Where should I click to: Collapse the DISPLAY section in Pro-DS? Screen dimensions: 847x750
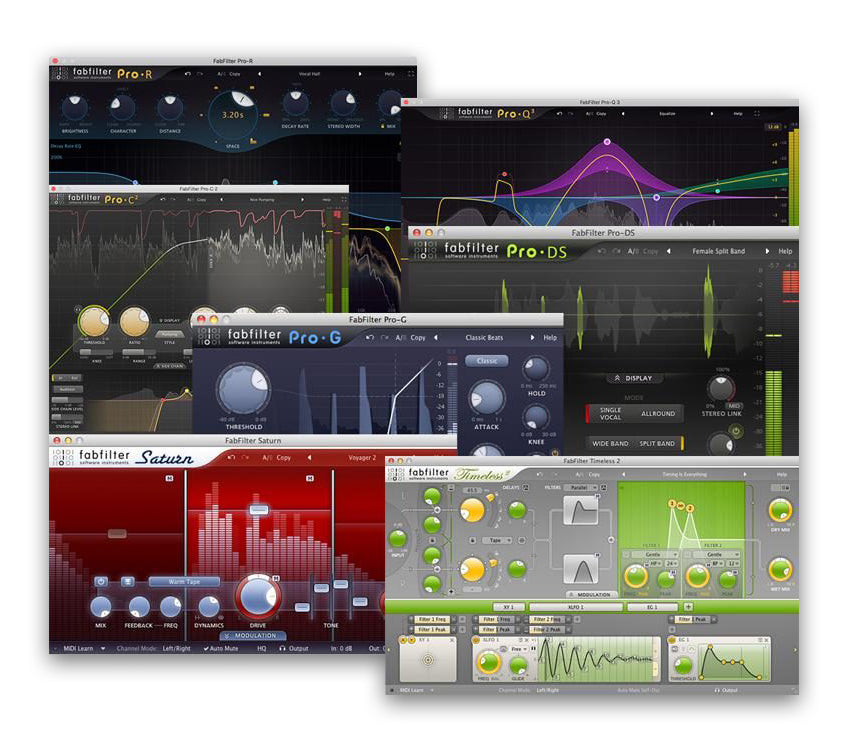coord(634,378)
